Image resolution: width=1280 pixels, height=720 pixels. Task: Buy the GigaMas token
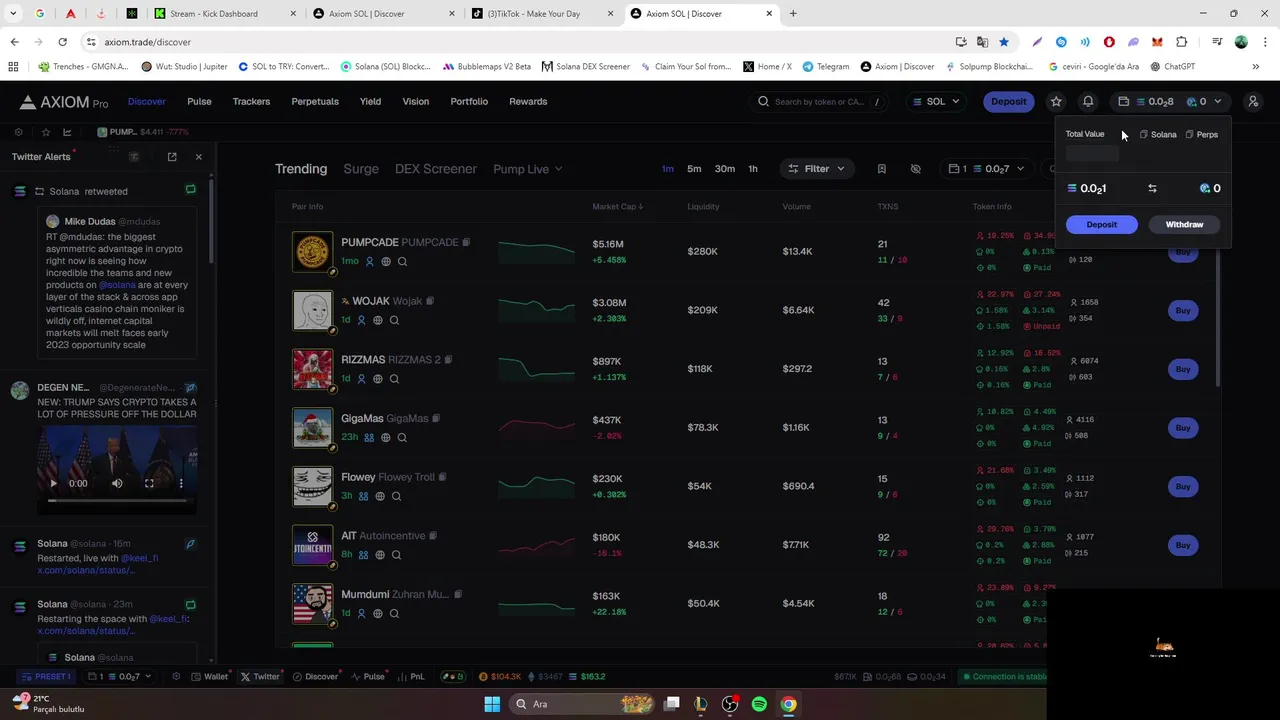[1183, 428]
